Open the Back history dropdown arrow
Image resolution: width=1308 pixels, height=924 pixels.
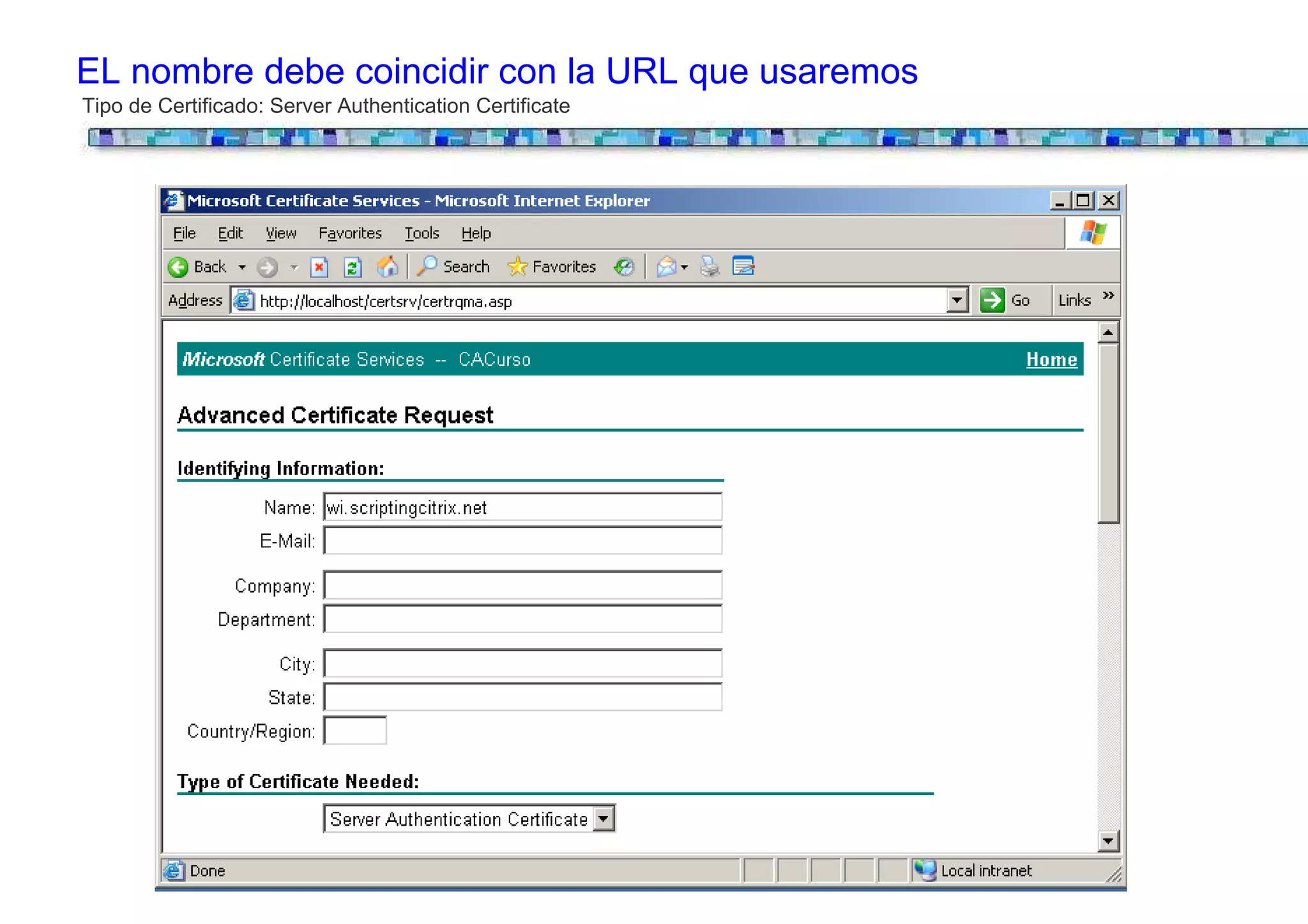coord(242,268)
